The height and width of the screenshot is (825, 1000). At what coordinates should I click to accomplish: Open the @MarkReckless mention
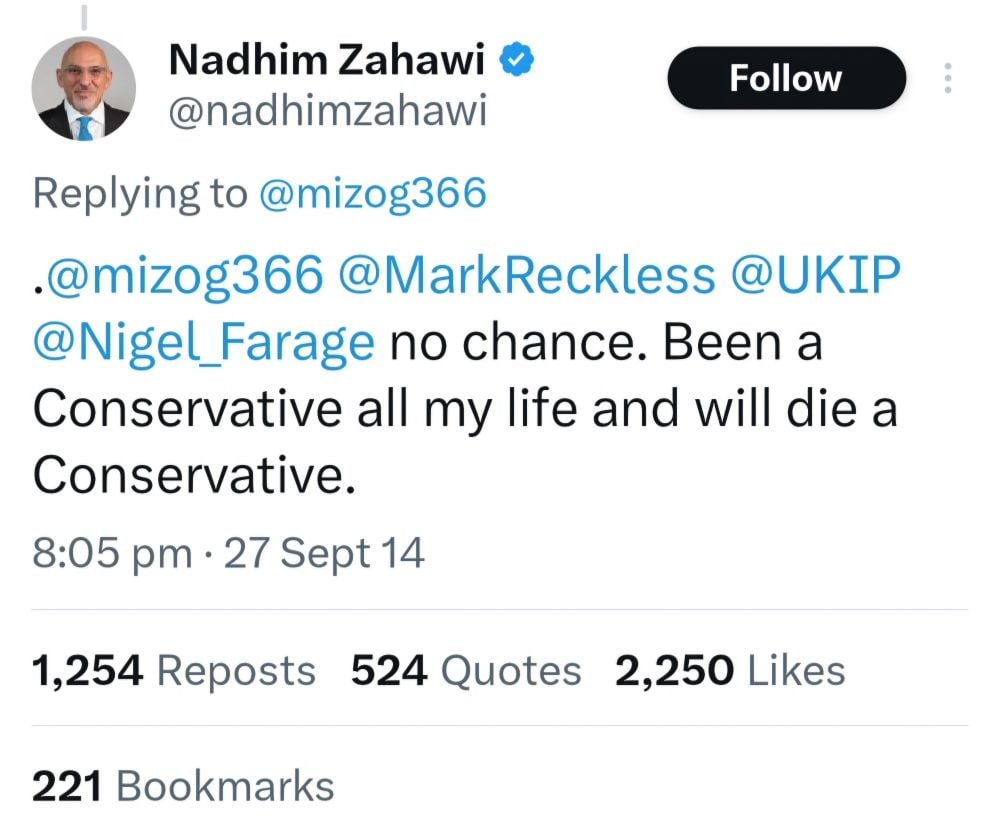tap(528, 277)
